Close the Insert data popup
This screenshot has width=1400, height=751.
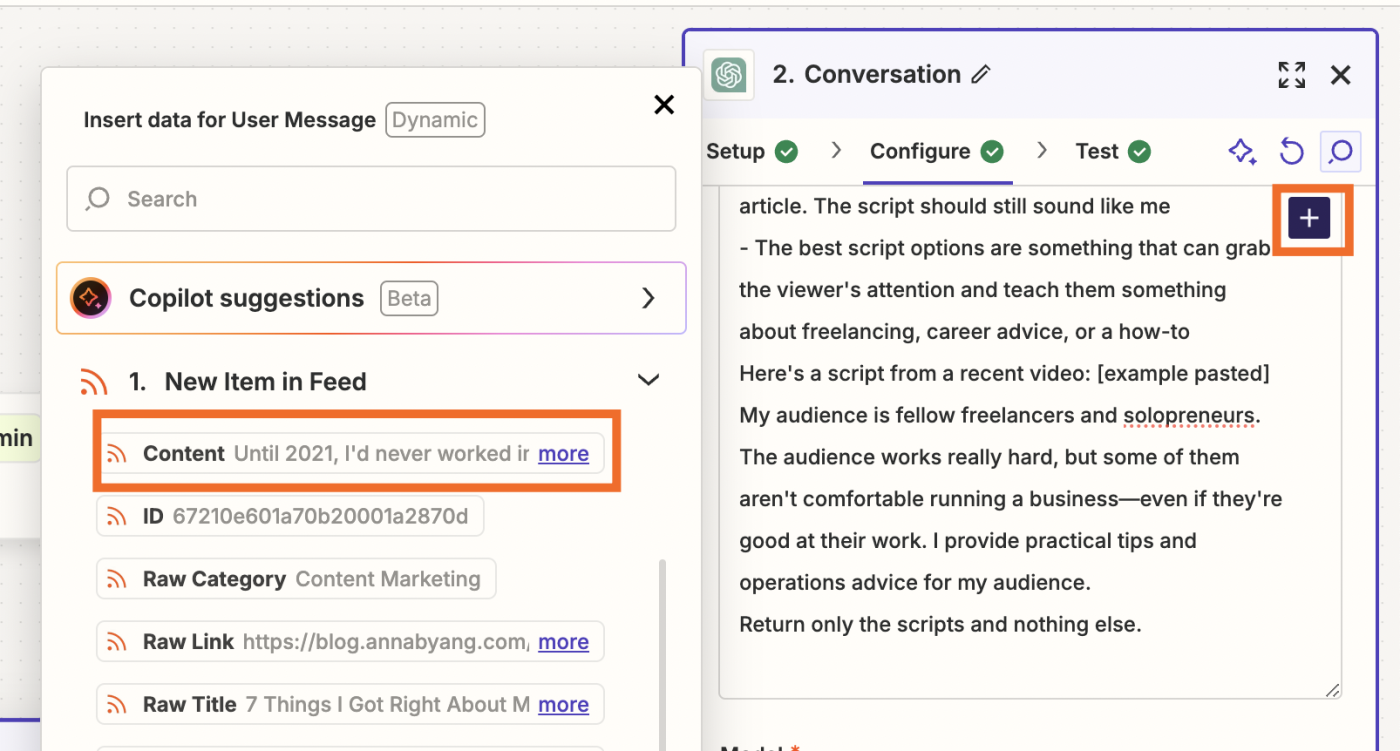(664, 105)
